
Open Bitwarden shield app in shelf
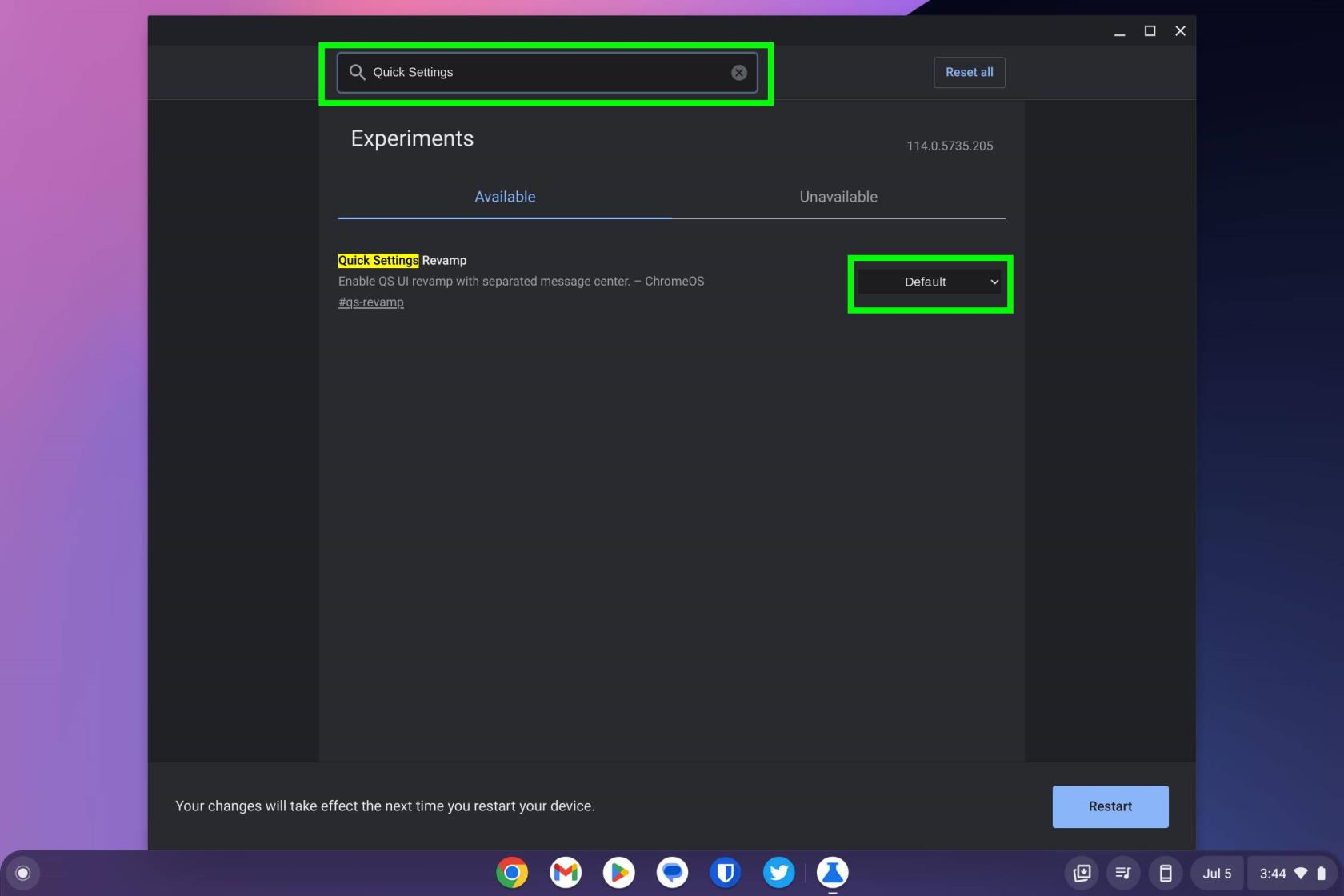point(726,872)
